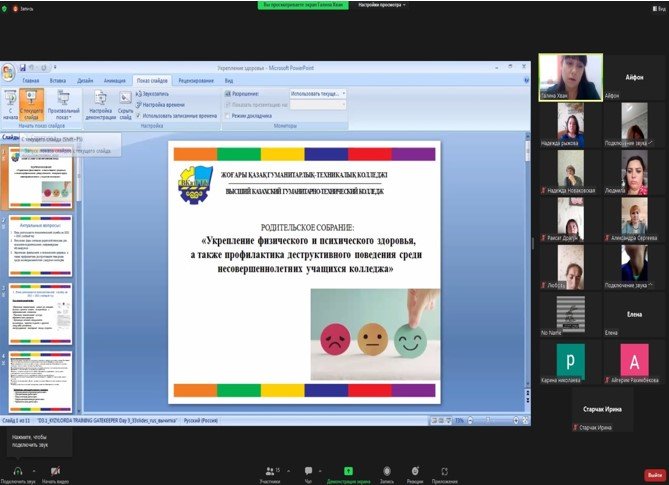Click green encryption shield icon
Image resolution: width=669 pixels, height=485 pixels.
pyautogui.click(x=4, y=8)
